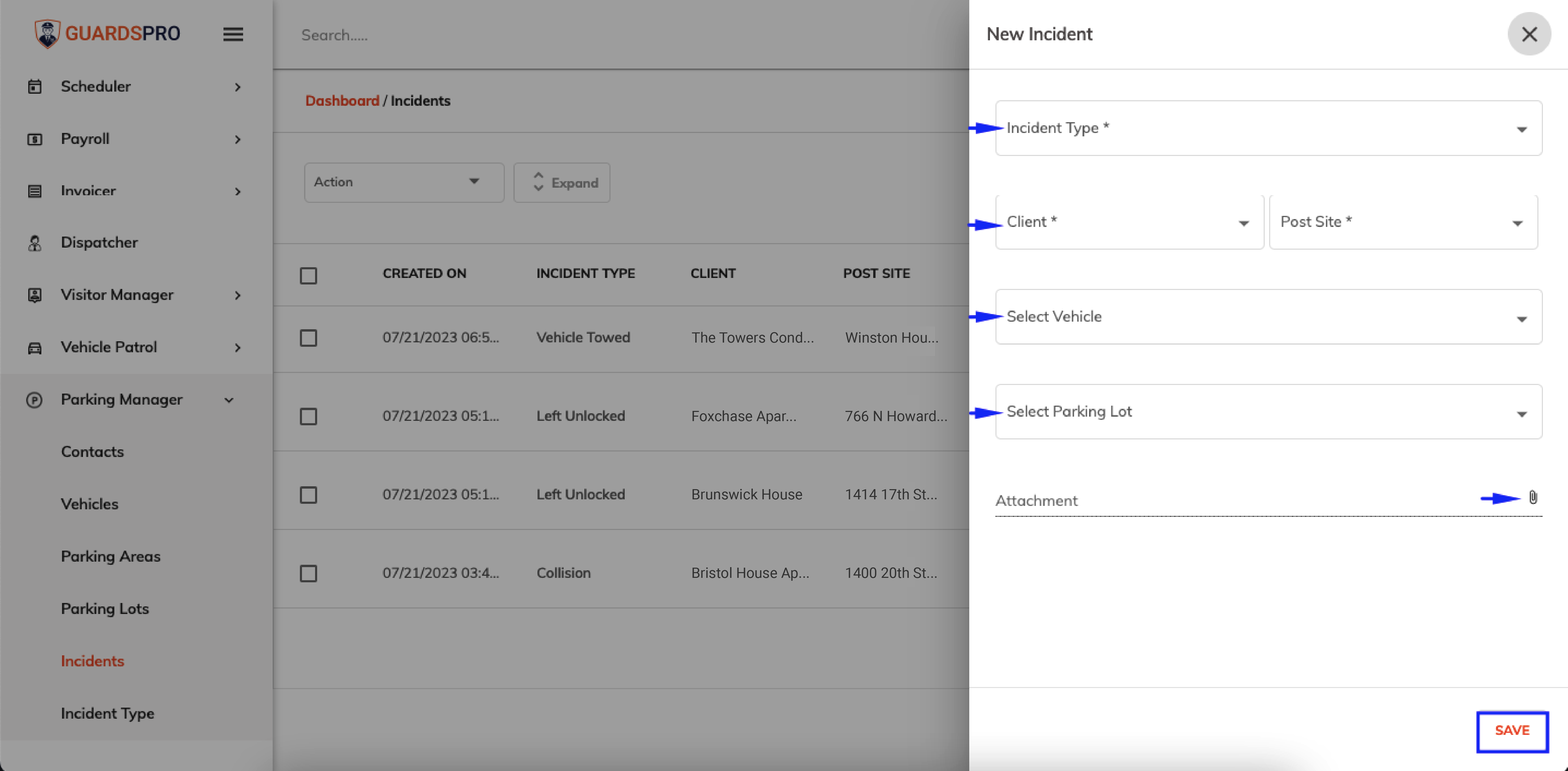Open the Client dropdown

pyautogui.click(x=1130, y=222)
